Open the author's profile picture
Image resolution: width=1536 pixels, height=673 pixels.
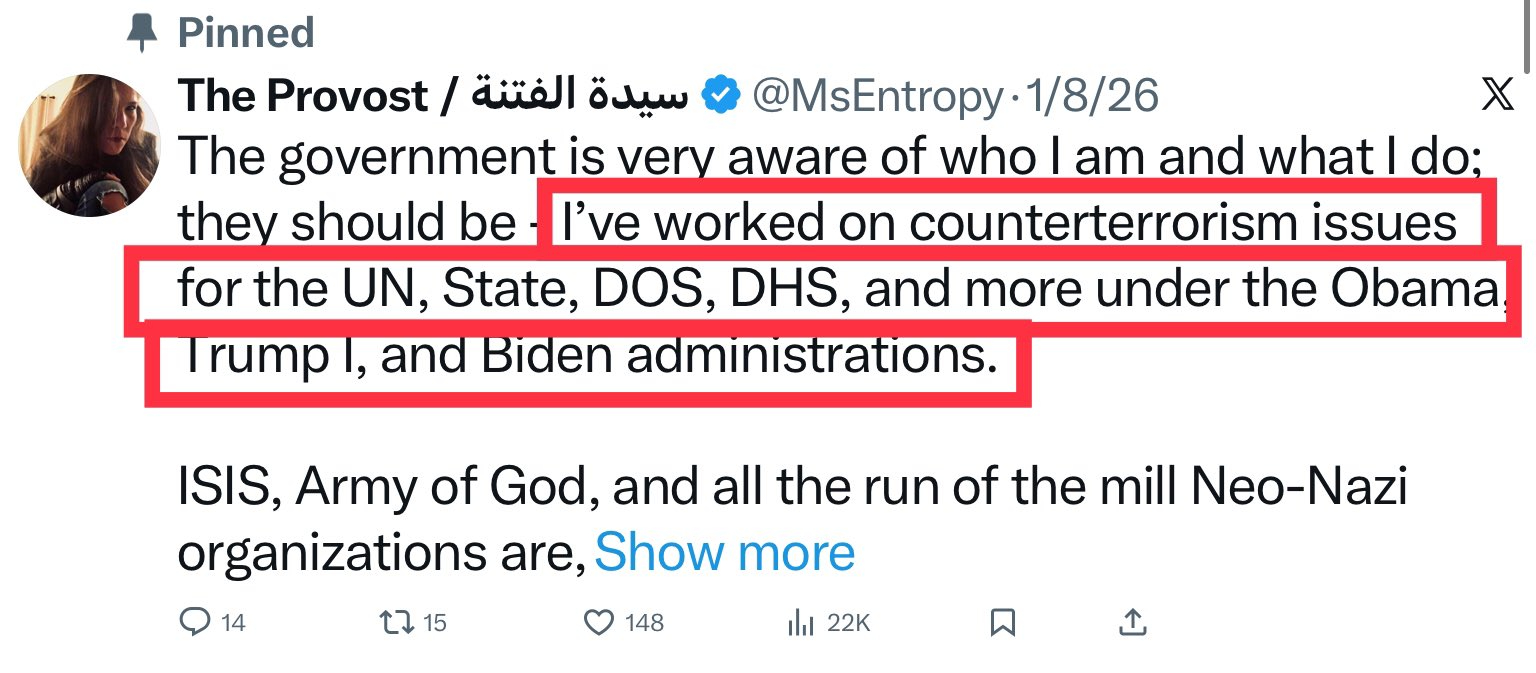92,144
